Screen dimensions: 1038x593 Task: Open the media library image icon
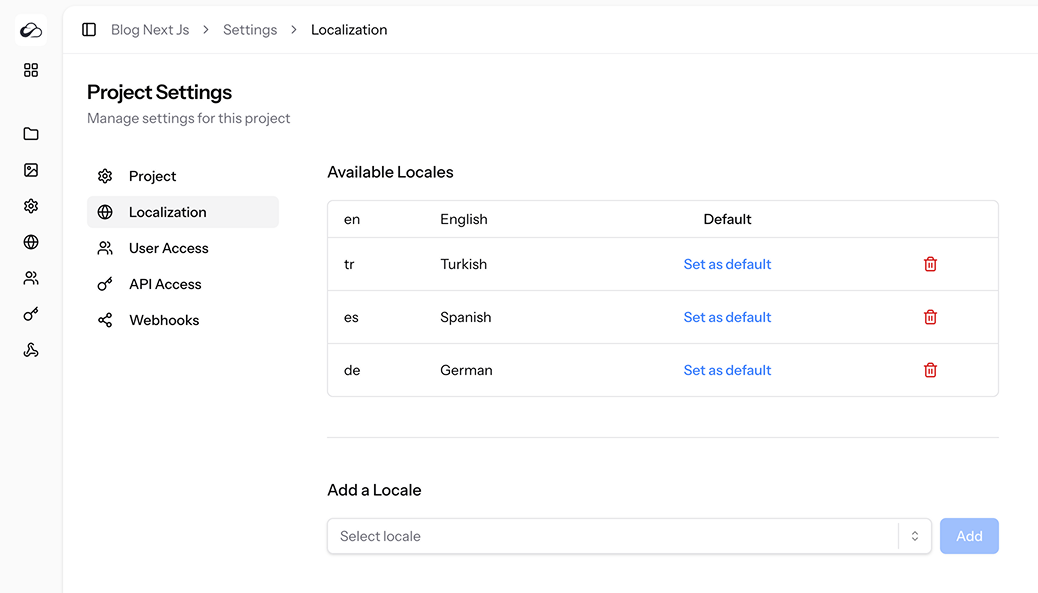click(x=30, y=169)
